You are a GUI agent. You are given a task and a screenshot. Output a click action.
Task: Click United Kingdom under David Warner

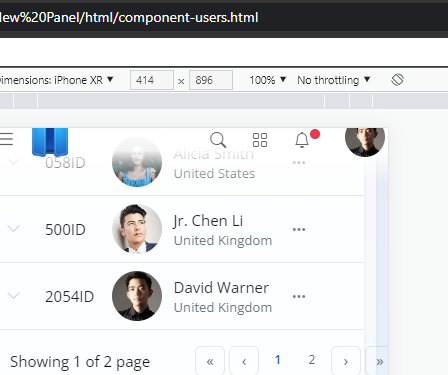223,308
